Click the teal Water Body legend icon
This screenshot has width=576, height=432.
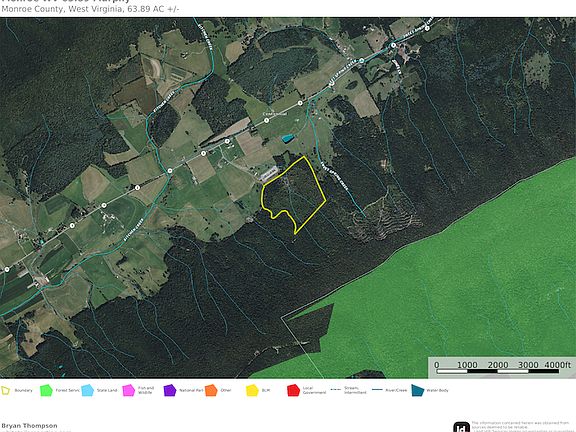[418, 390]
